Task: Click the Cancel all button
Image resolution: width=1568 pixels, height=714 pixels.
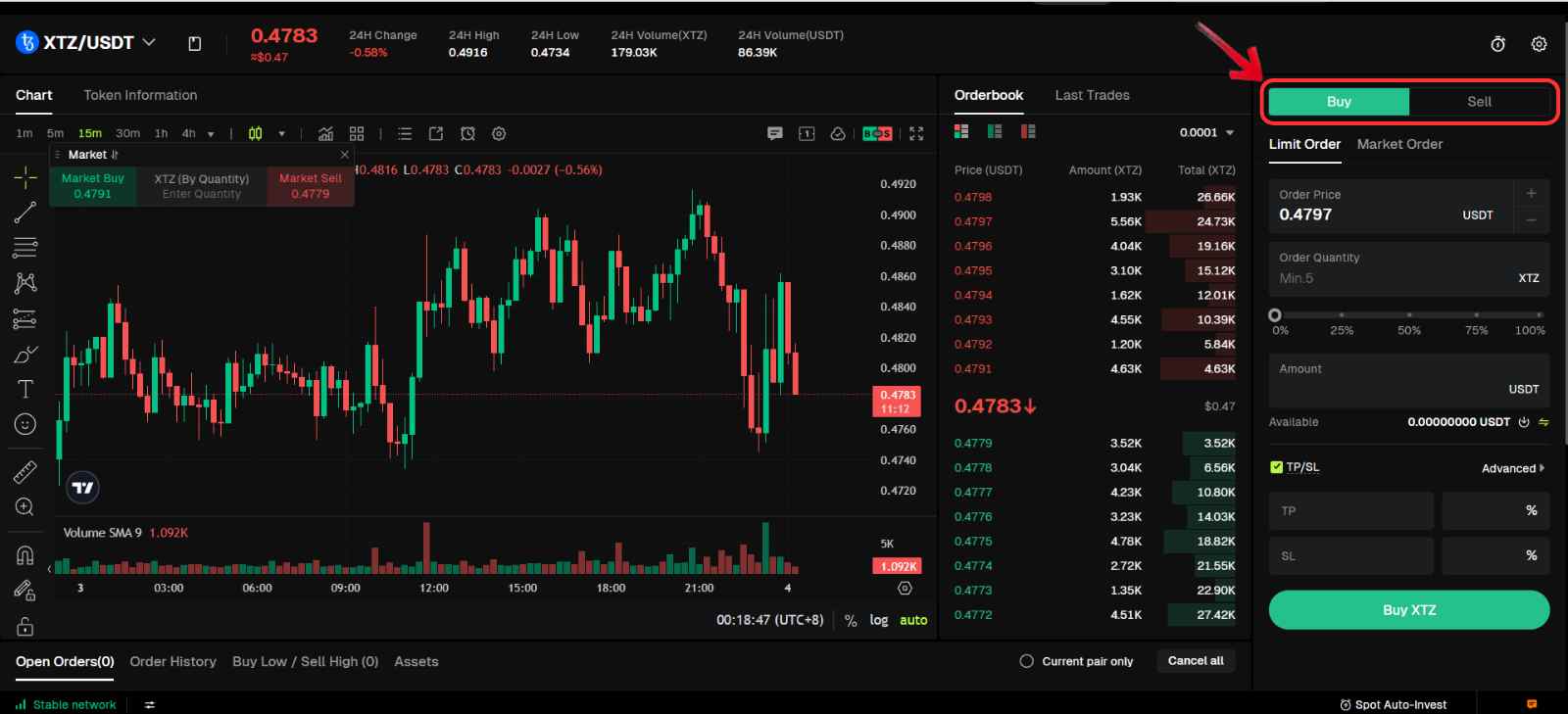Action: [1196, 661]
